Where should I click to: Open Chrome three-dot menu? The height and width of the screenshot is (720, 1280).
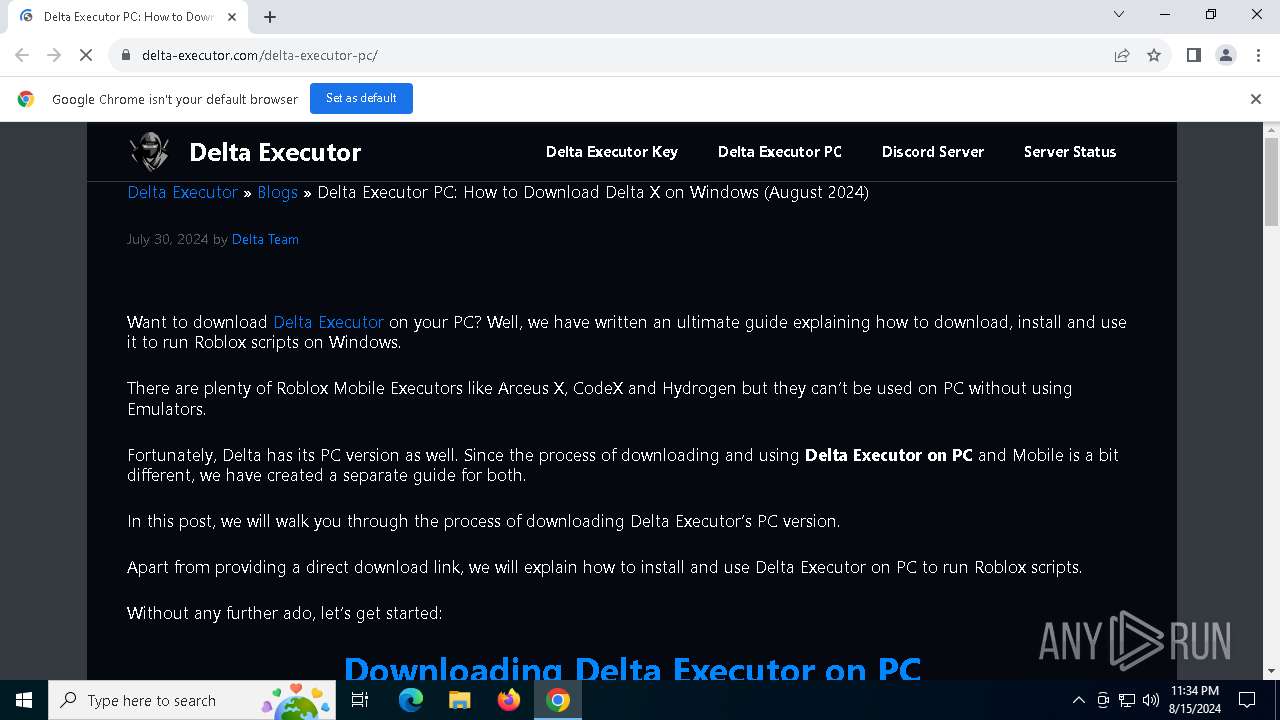(x=1258, y=56)
